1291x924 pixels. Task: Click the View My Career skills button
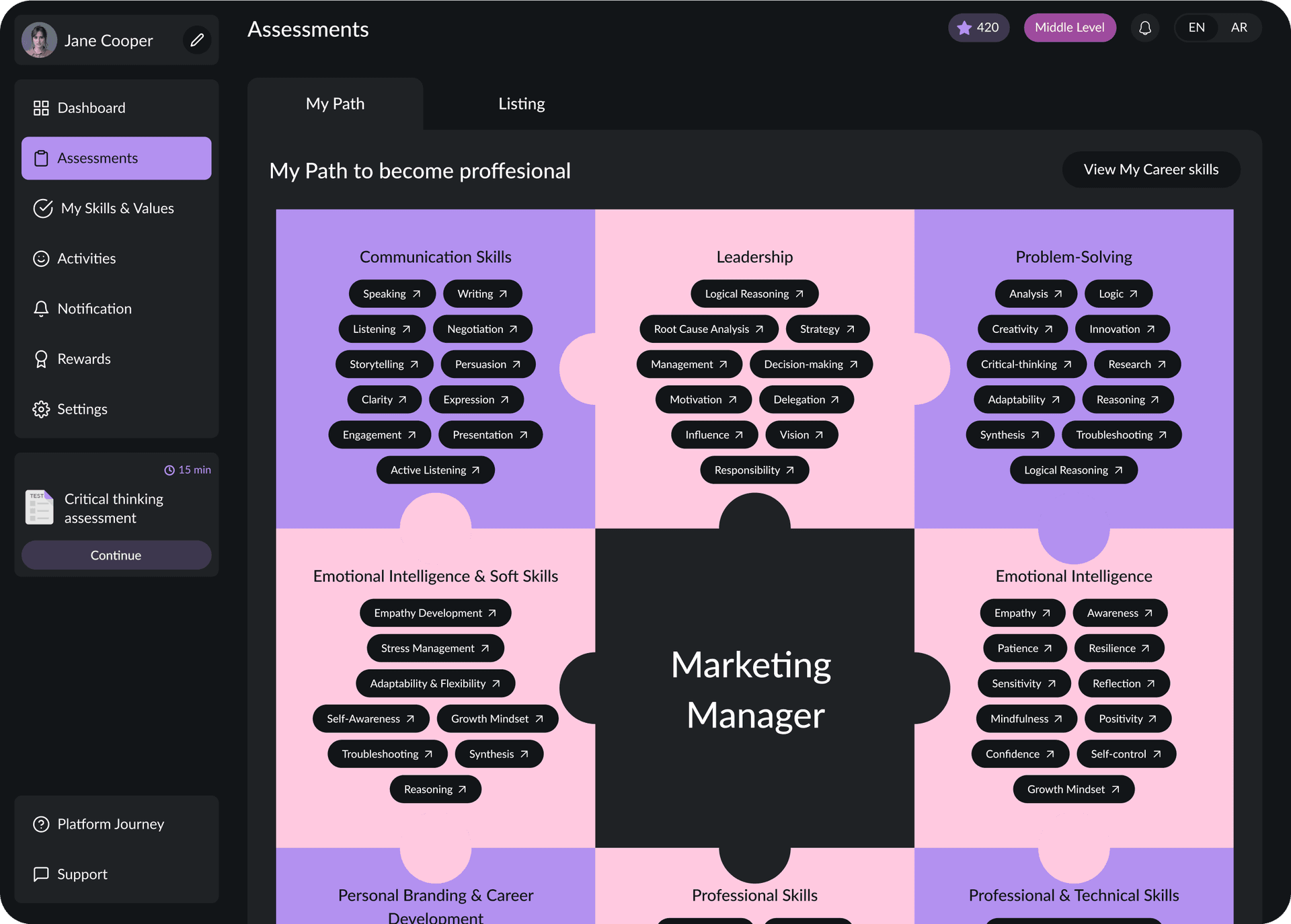1150,169
